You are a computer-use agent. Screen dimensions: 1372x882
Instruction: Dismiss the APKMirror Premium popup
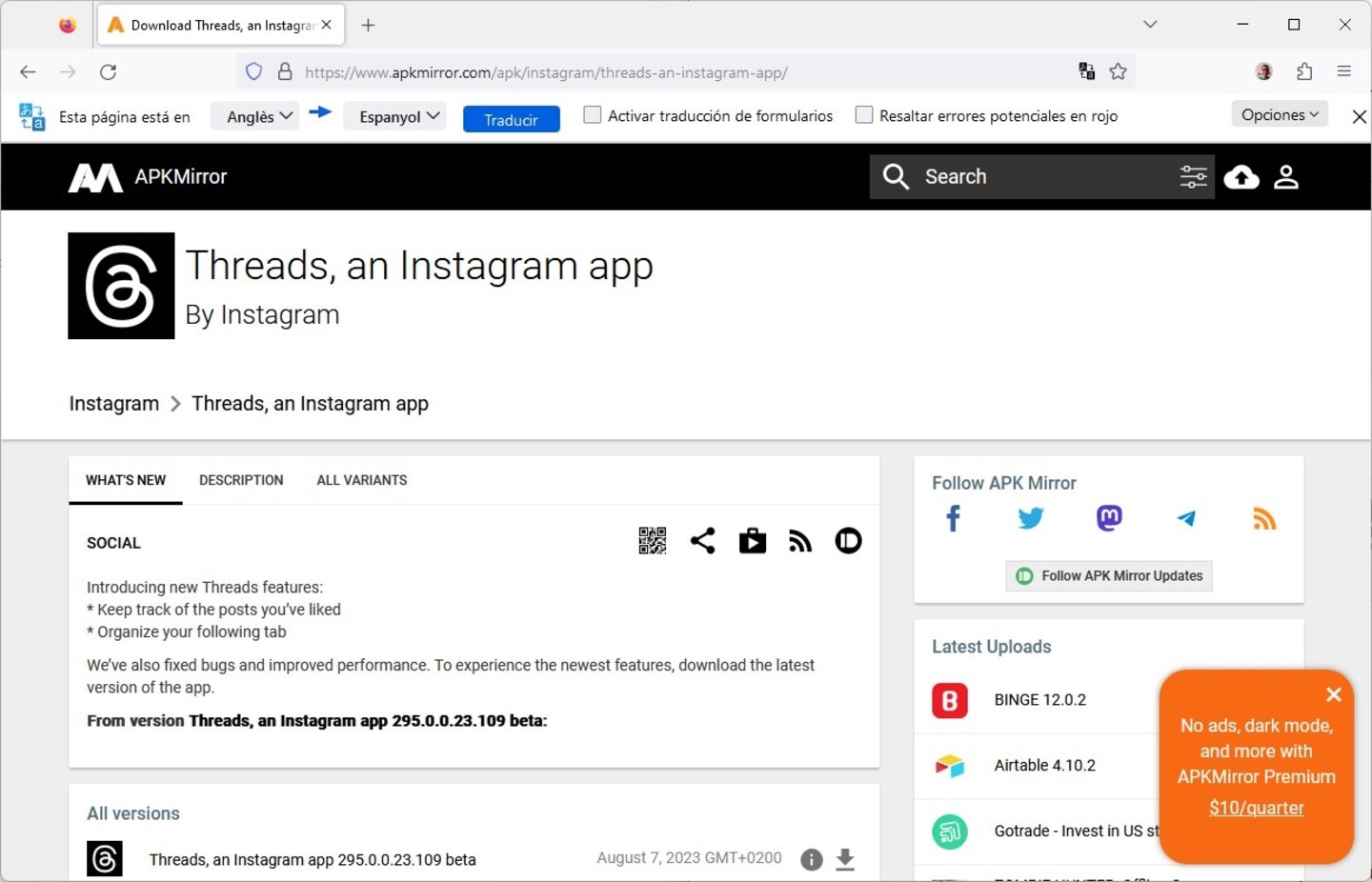(x=1334, y=694)
